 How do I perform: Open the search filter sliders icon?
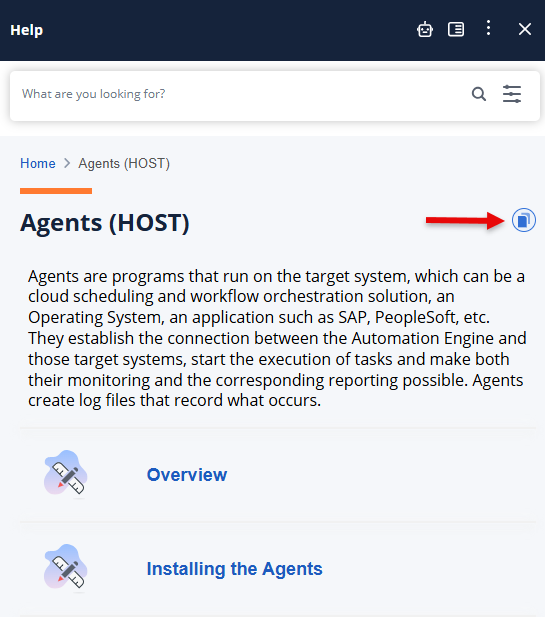coord(512,94)
